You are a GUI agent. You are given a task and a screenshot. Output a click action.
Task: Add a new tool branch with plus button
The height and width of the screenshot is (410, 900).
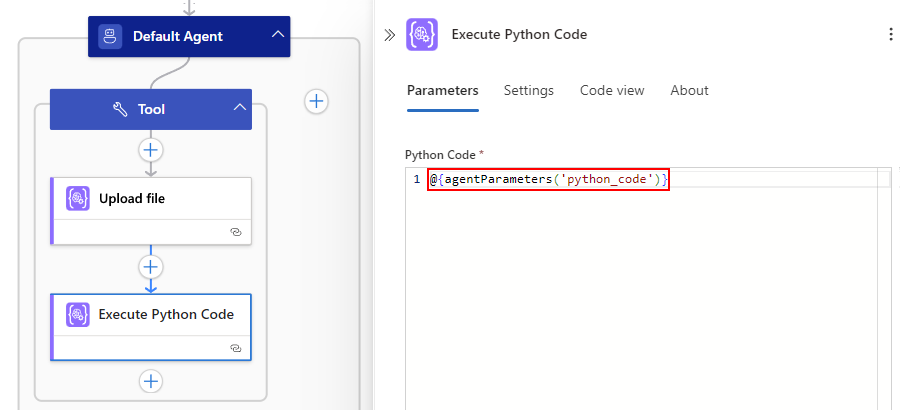click(x=316, y=101)
